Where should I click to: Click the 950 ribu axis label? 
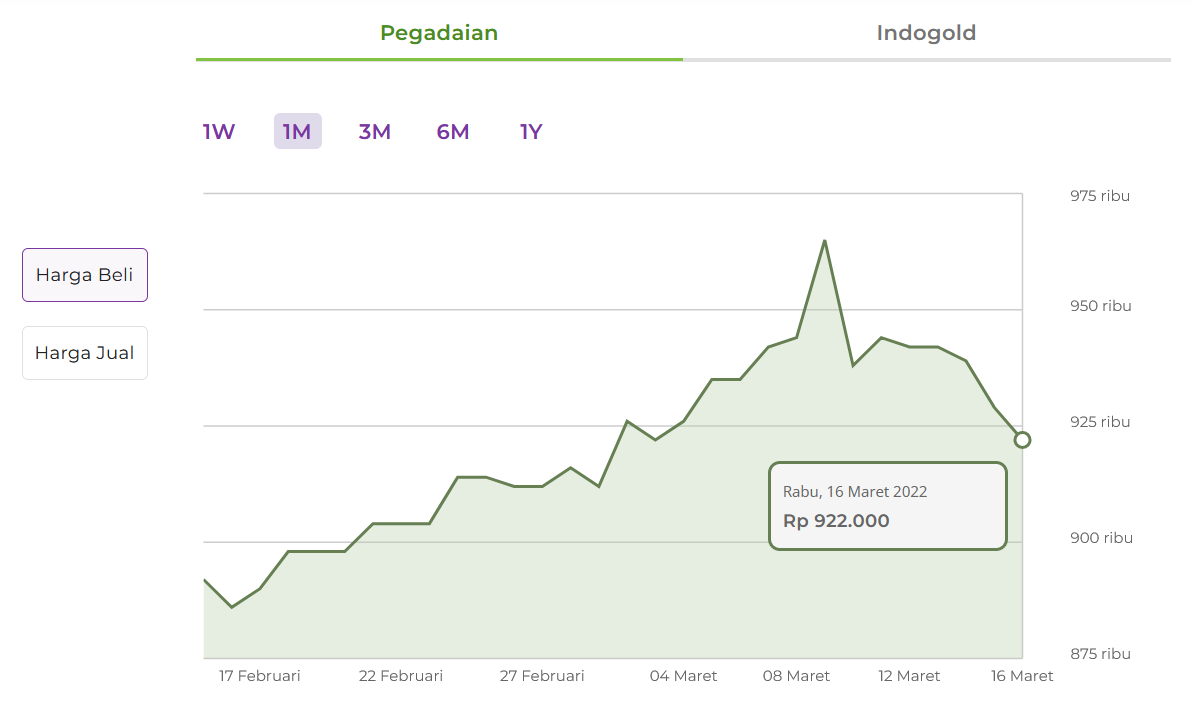(x=1101, y=306)
